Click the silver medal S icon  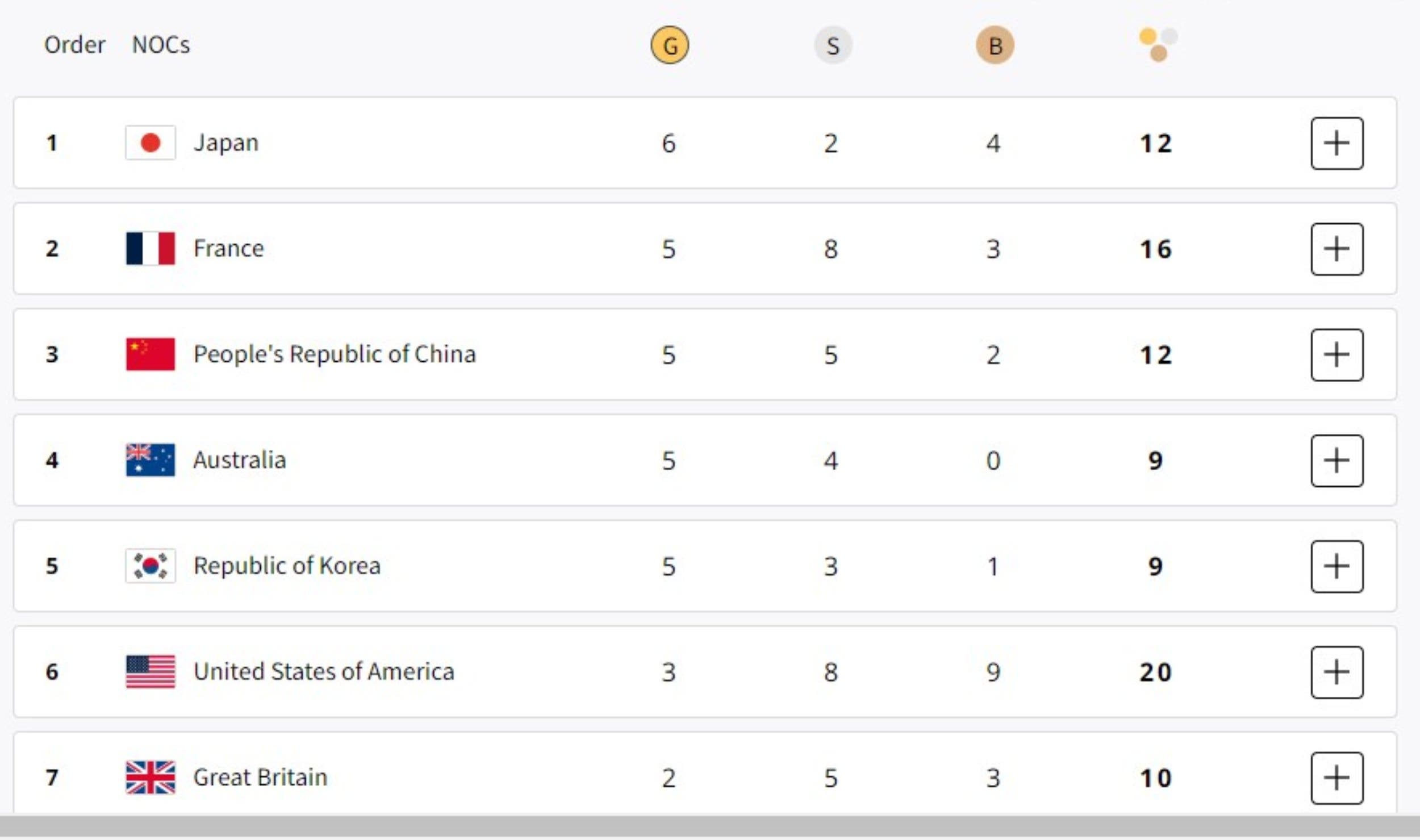833,45
